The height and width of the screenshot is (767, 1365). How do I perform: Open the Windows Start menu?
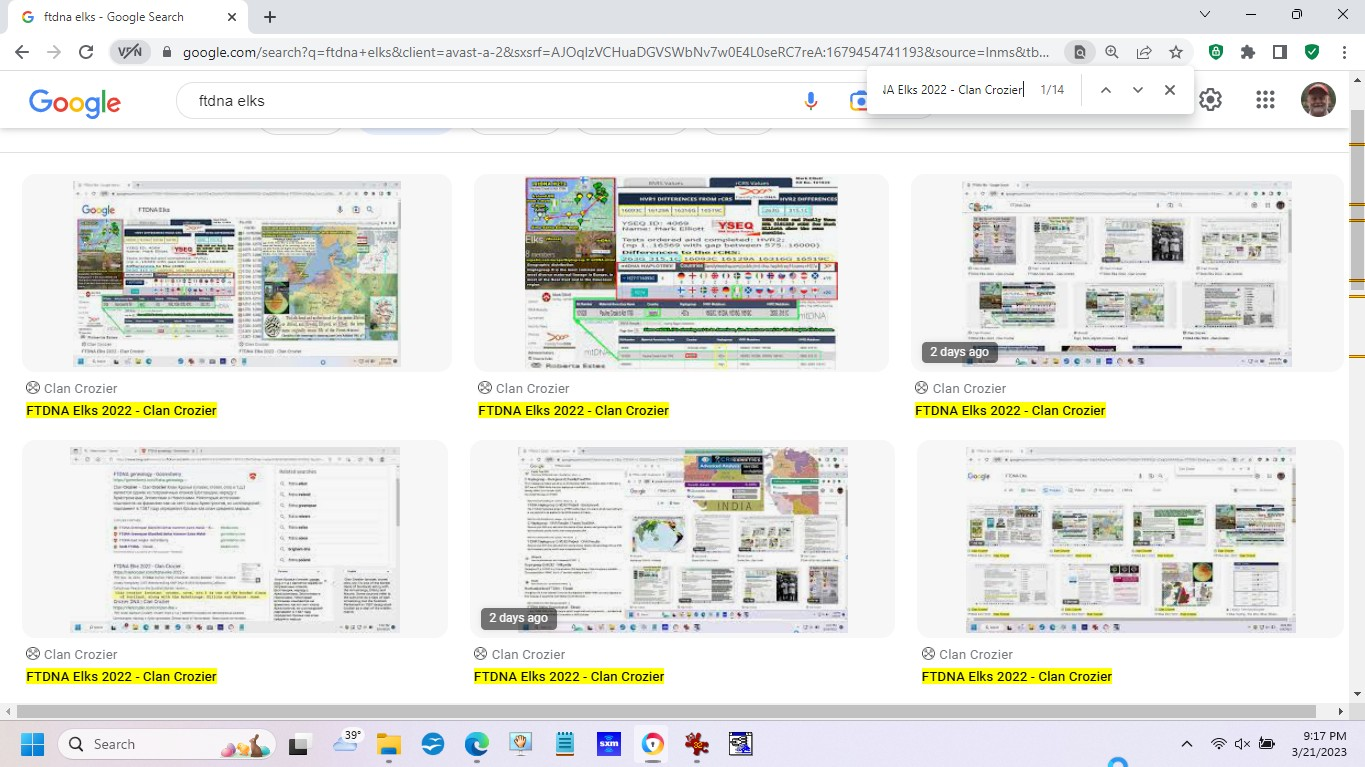click(32, 744)
